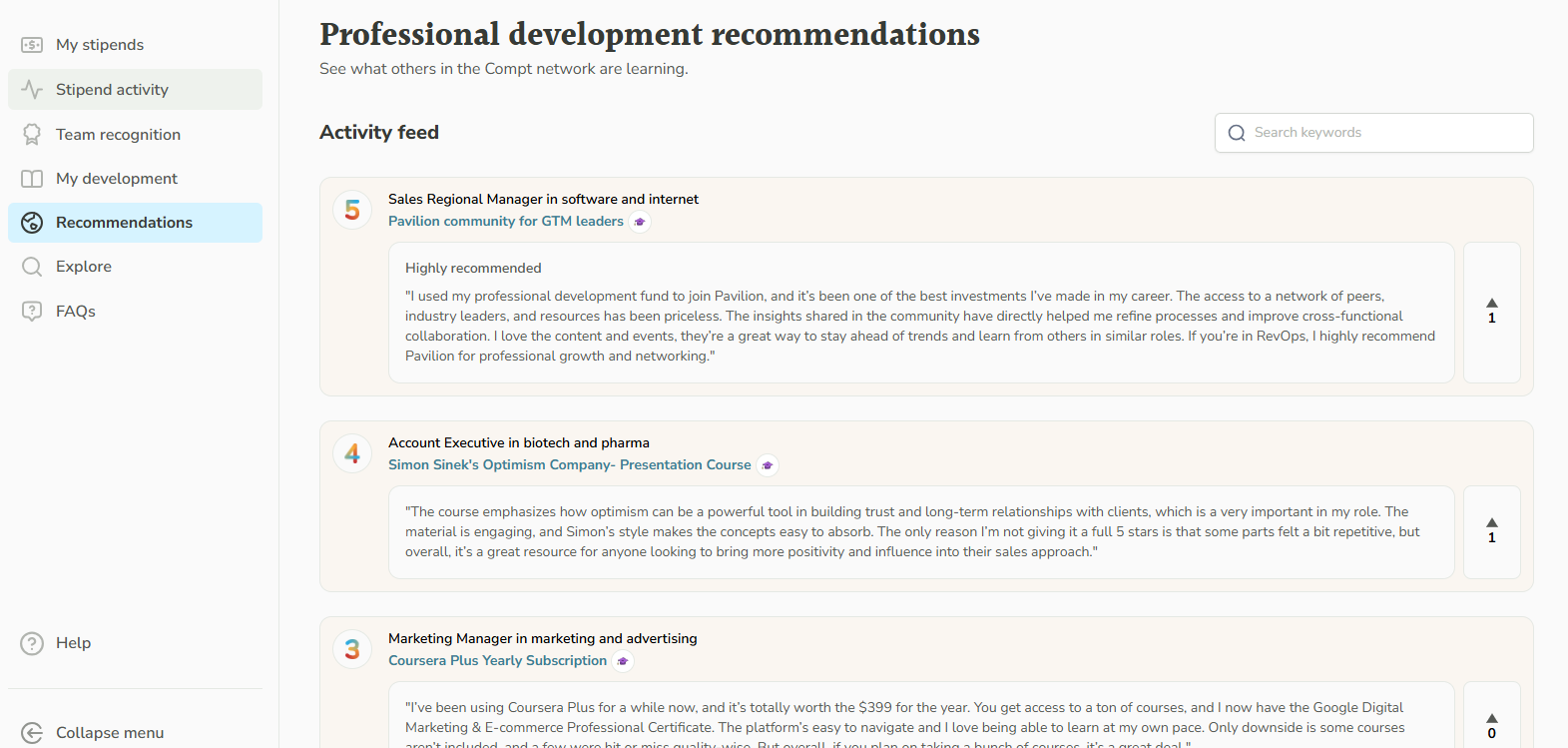Click the Team recognition award icon
Viewport: 1568px width, 748px height.
point(32,134)
